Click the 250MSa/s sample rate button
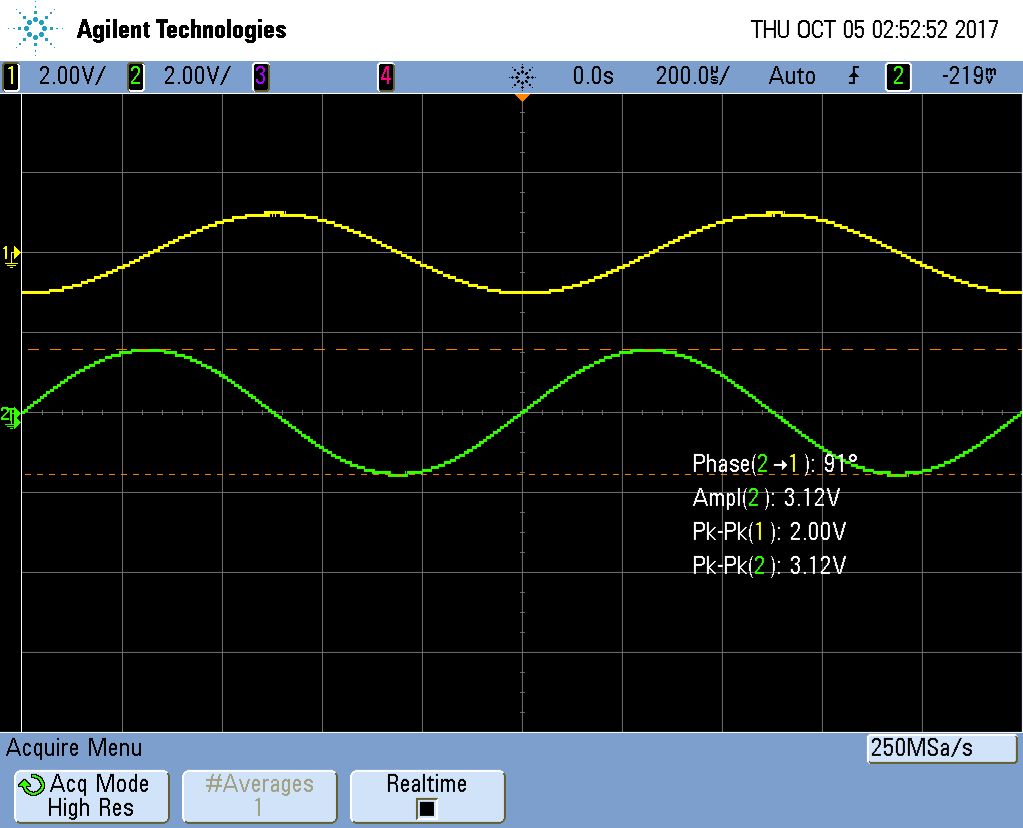Image resolution: width=1023 pixels, height=828 pixels. (x=940, y=748)
